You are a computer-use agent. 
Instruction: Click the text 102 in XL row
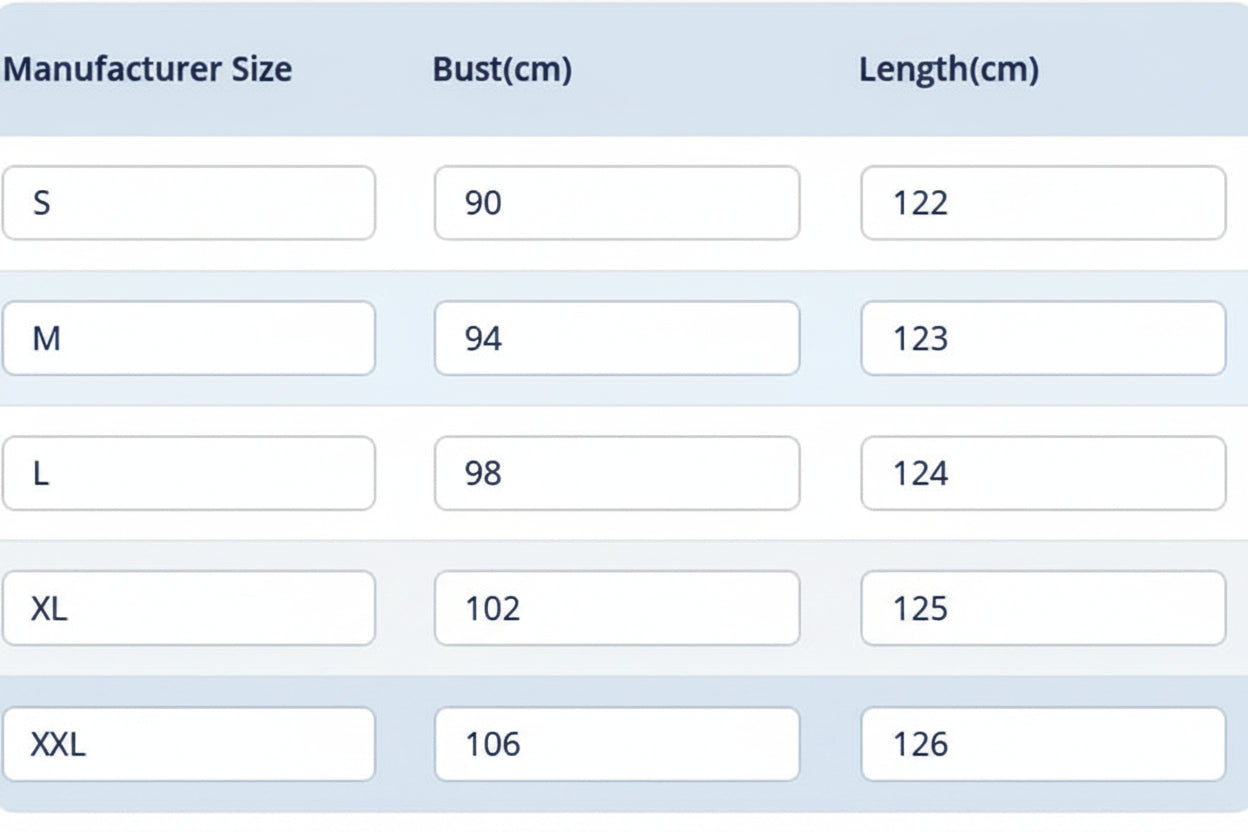(x=493, y=608)
